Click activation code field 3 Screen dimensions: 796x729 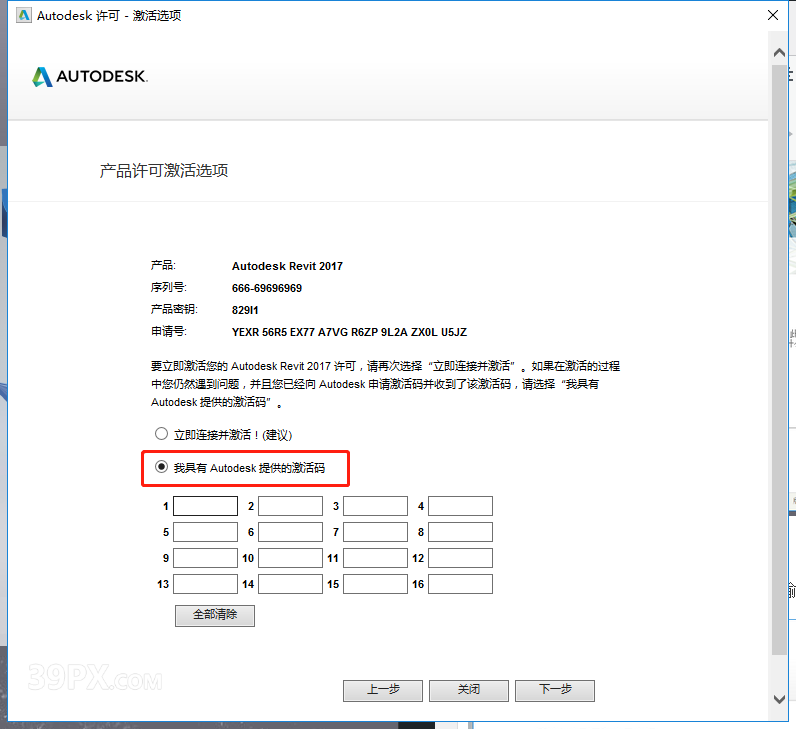[x=376, y=506]
